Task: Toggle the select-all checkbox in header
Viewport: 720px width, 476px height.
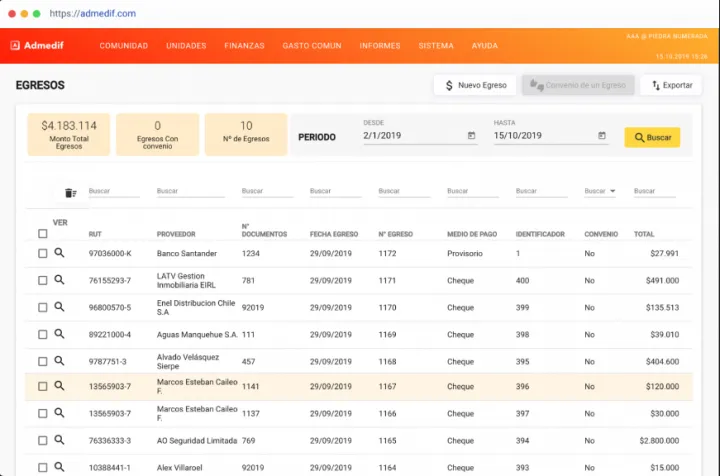Action: click(42, 234)
